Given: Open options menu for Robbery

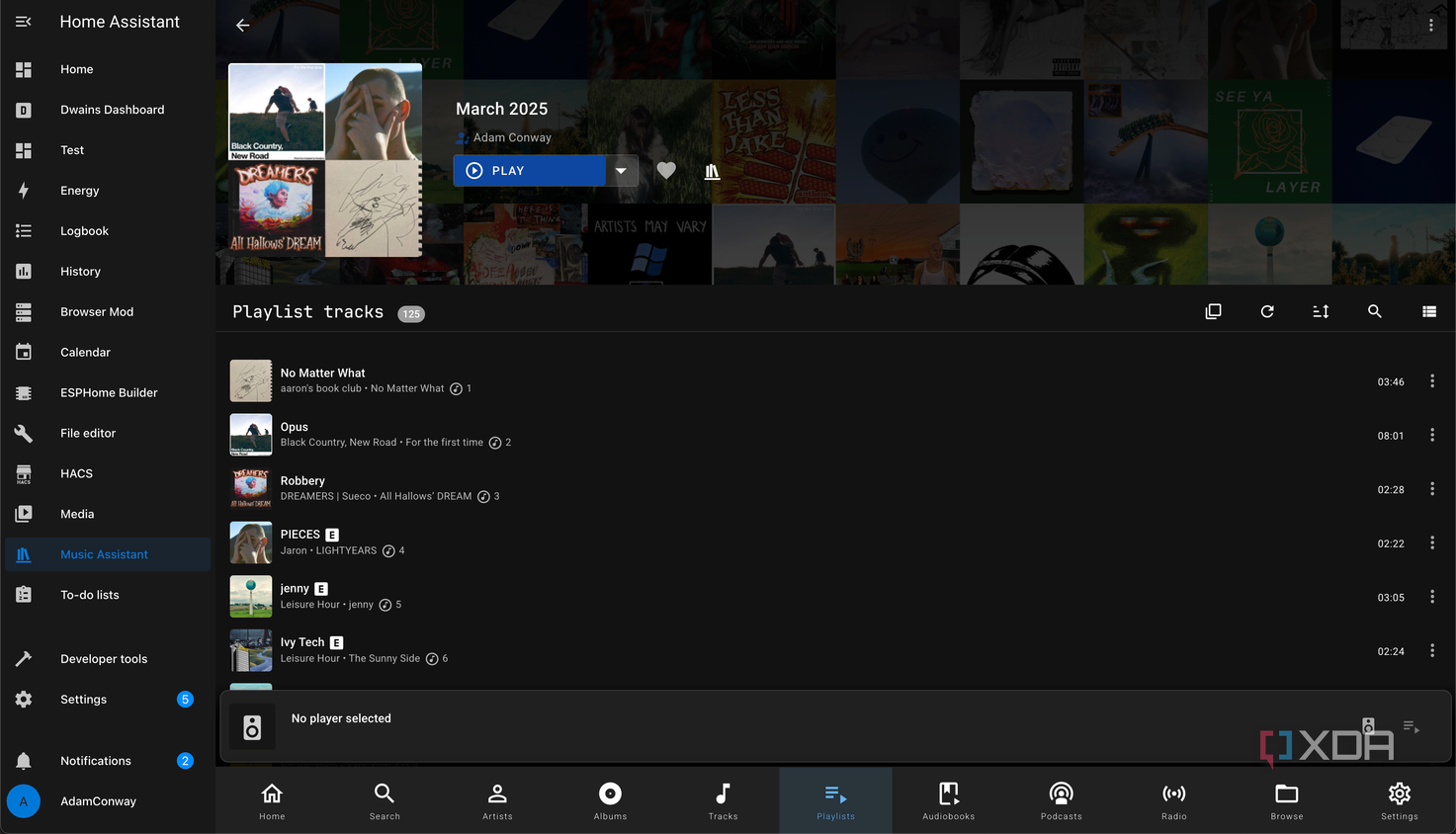Looking at the screenshot, I should coord(1432,489).
